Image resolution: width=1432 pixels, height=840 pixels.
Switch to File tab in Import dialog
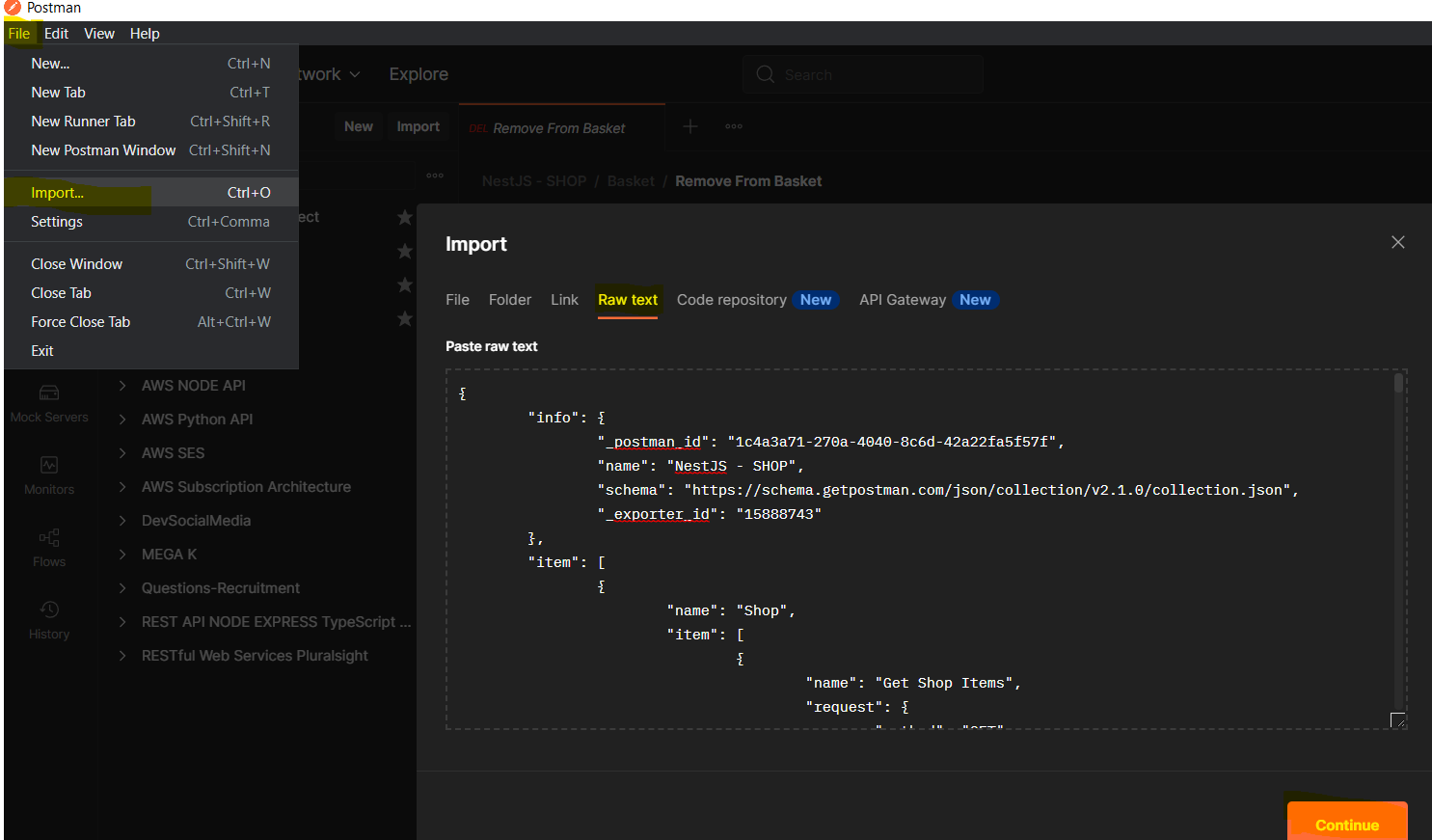point(457,300)
